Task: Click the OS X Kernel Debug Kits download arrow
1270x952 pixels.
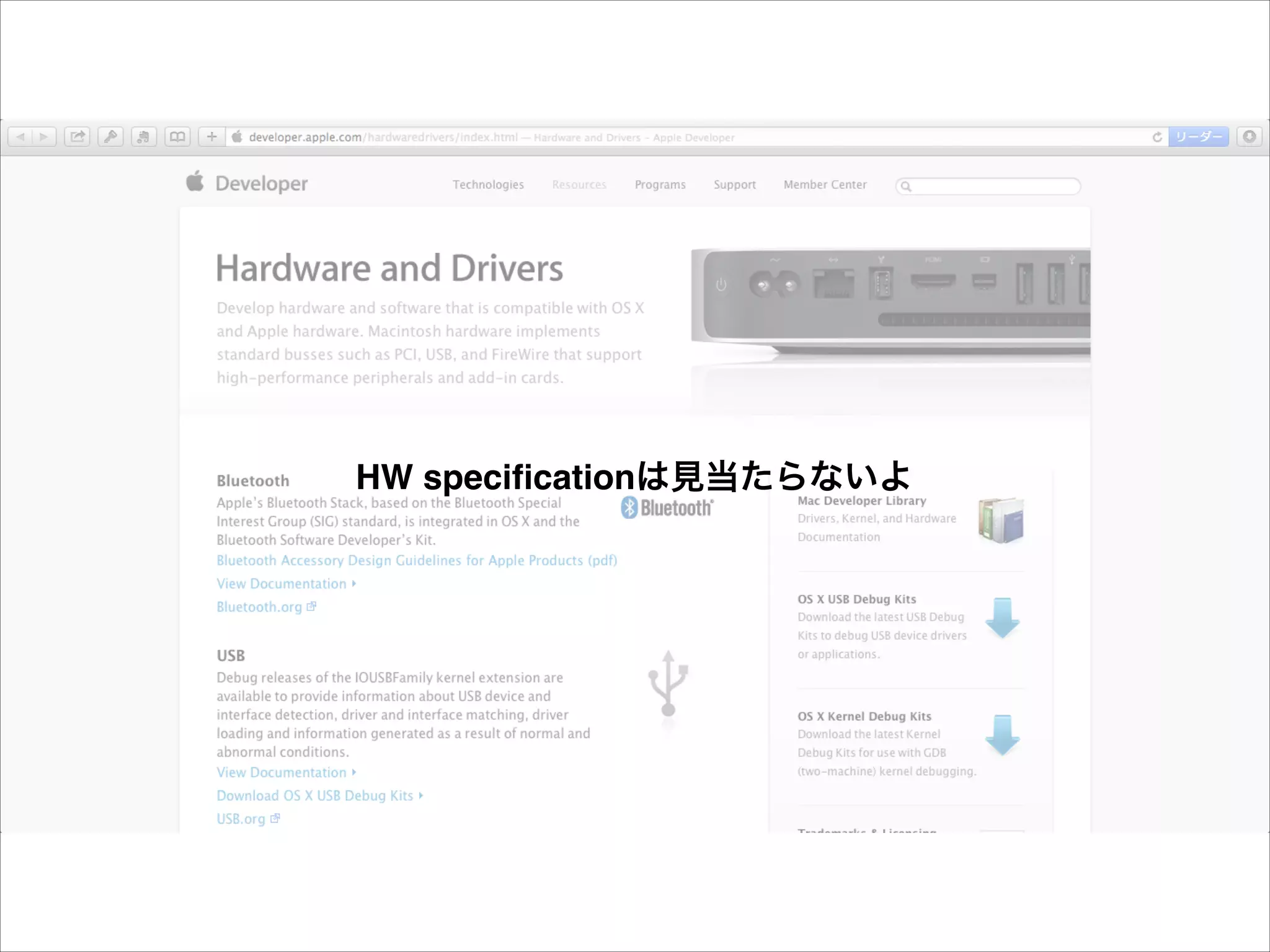Action: [1002, 735]
